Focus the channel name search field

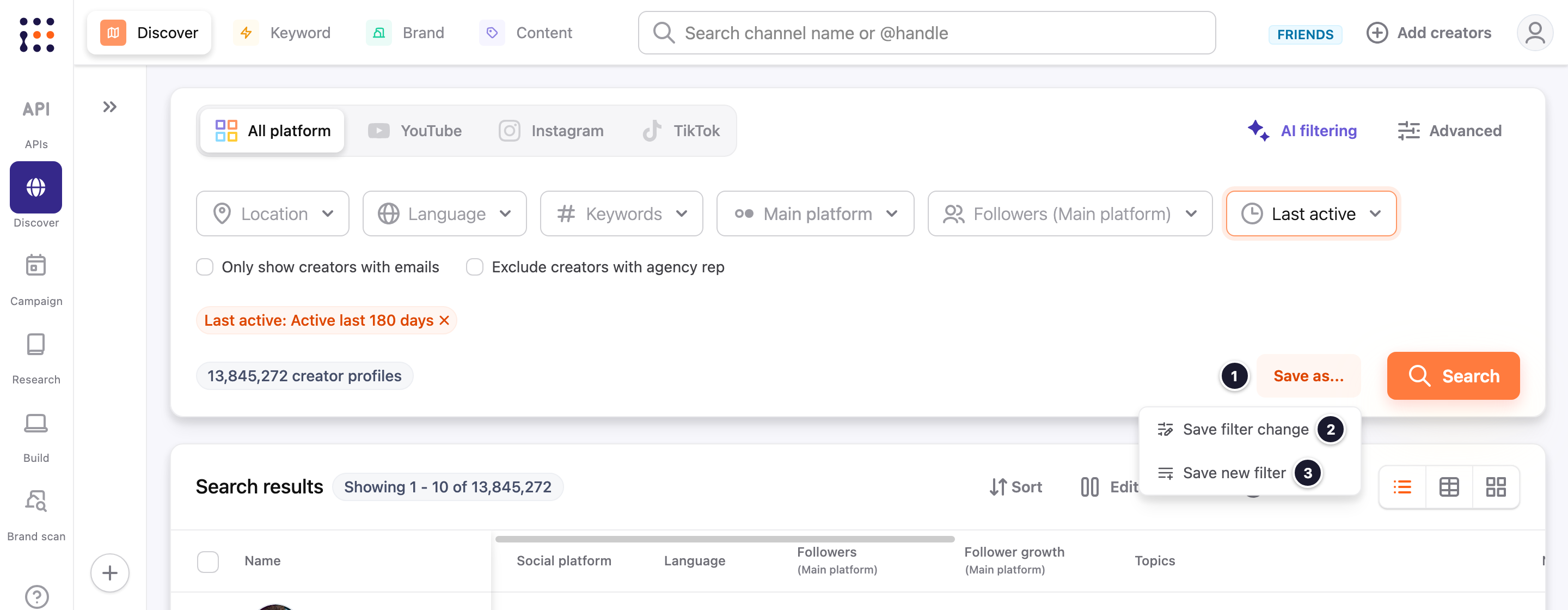927,33
